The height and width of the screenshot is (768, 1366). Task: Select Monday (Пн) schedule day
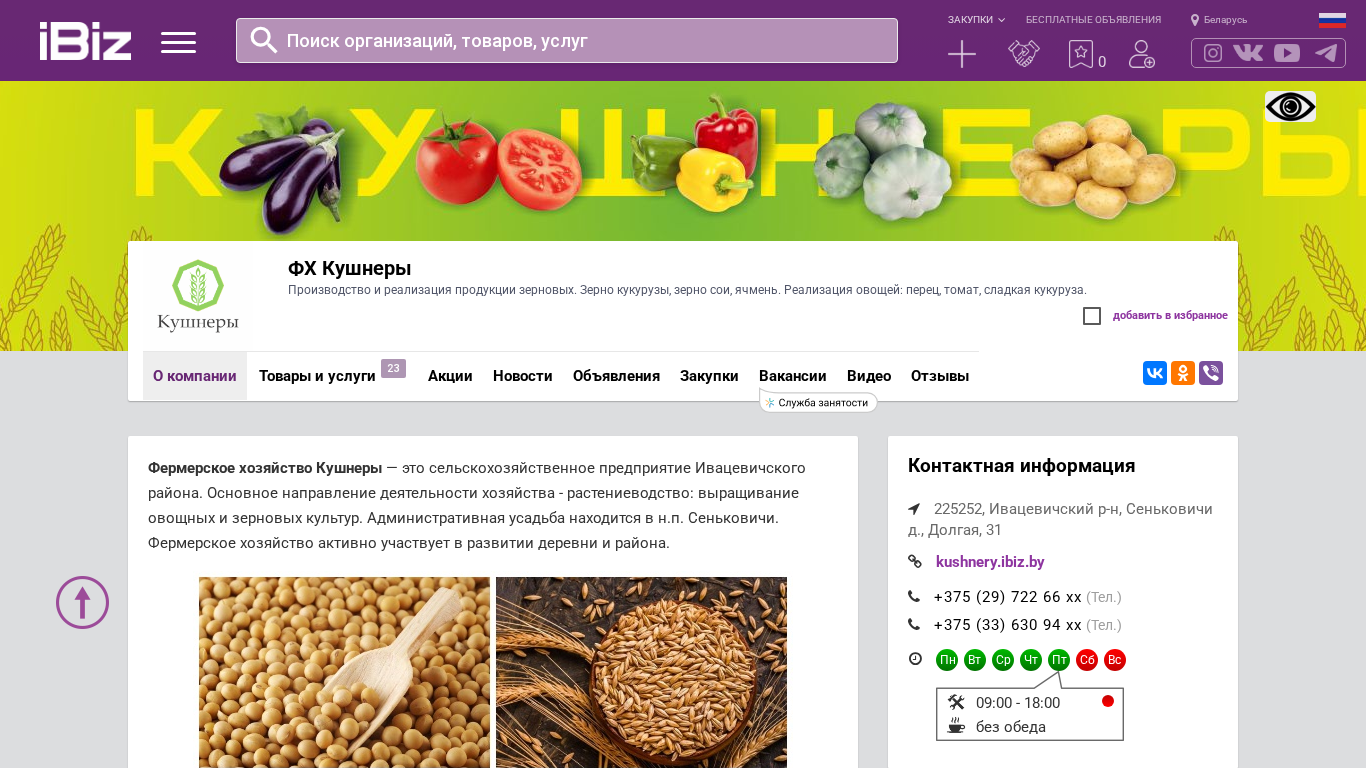947,660
